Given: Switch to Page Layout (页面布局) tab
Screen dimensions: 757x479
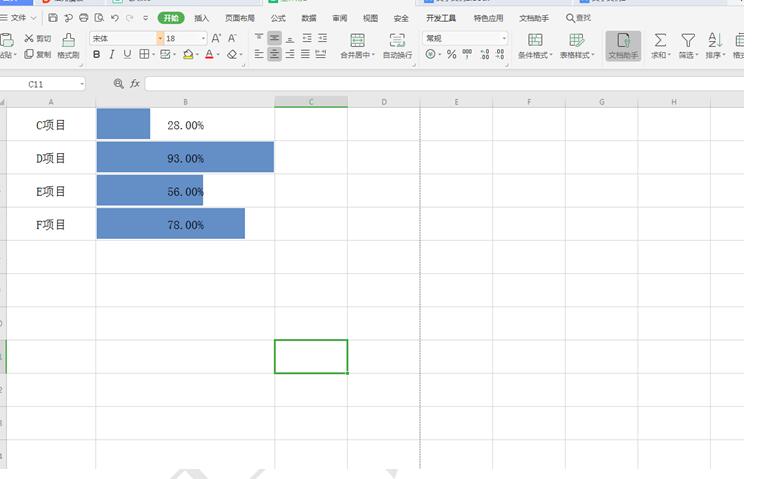Looking at the screenshot, I should 239,18.
